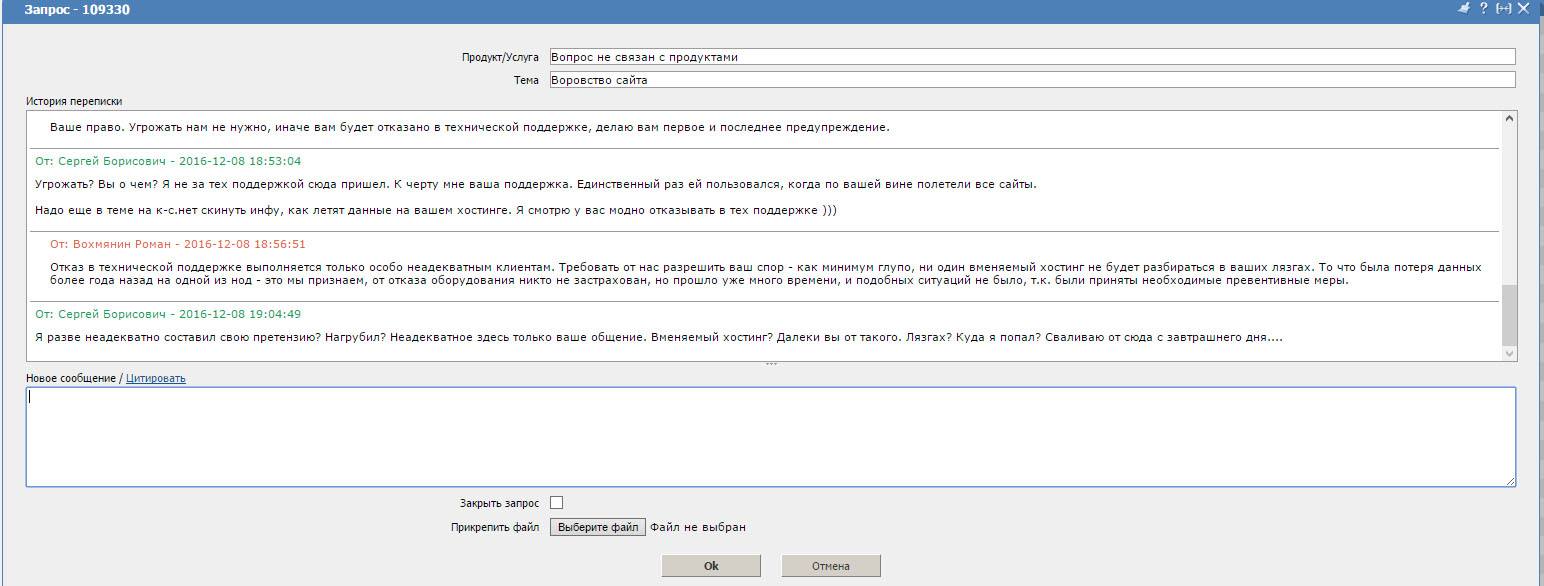Open help via the question mark icon
Viewport: 1544px width, 586px height.
[x=1484, y=8]
